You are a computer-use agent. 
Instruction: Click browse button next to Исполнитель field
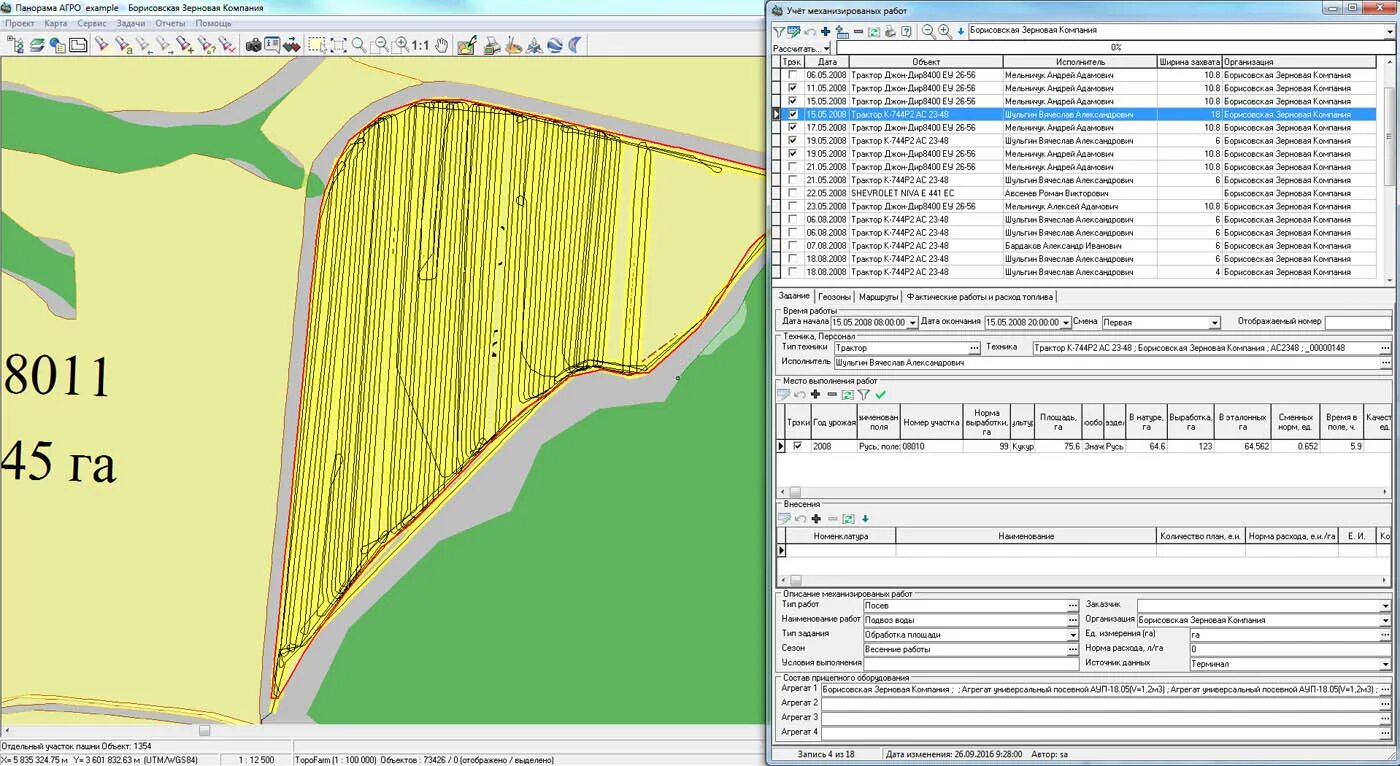point(1385,363)
